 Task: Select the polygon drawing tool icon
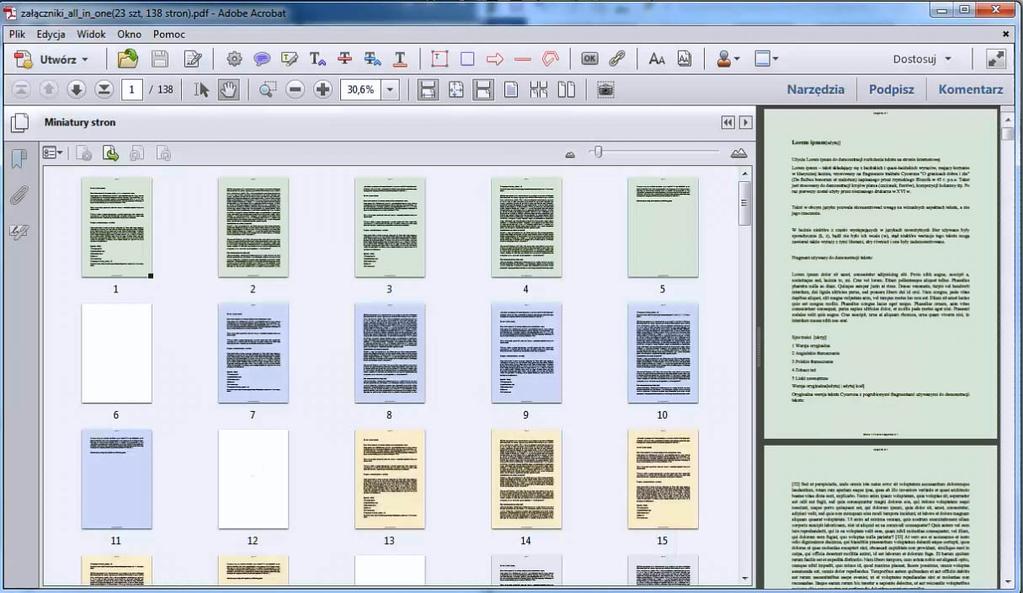(550, 59)
